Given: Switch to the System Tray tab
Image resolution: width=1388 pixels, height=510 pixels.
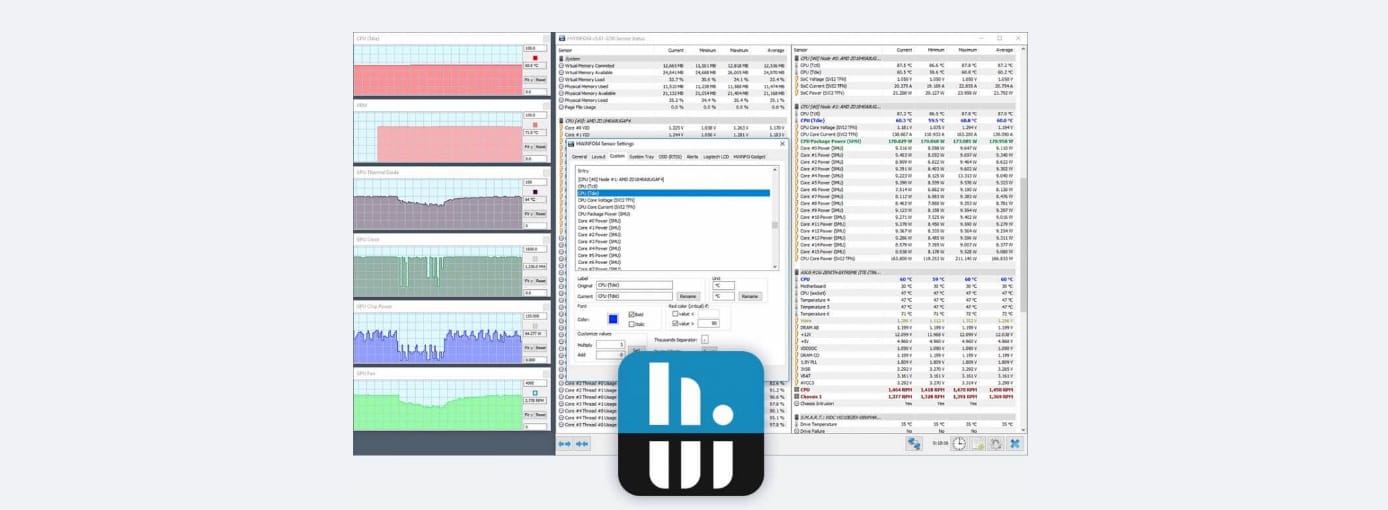Looking at the screenshot, I should point(642,157).
